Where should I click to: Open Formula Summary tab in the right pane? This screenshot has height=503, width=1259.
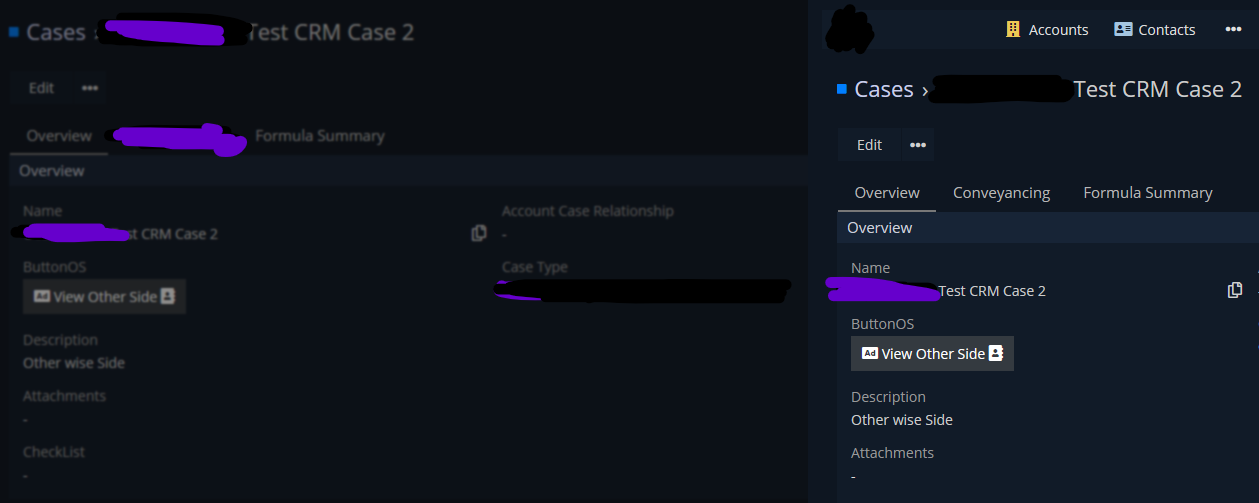point(1148,193)
